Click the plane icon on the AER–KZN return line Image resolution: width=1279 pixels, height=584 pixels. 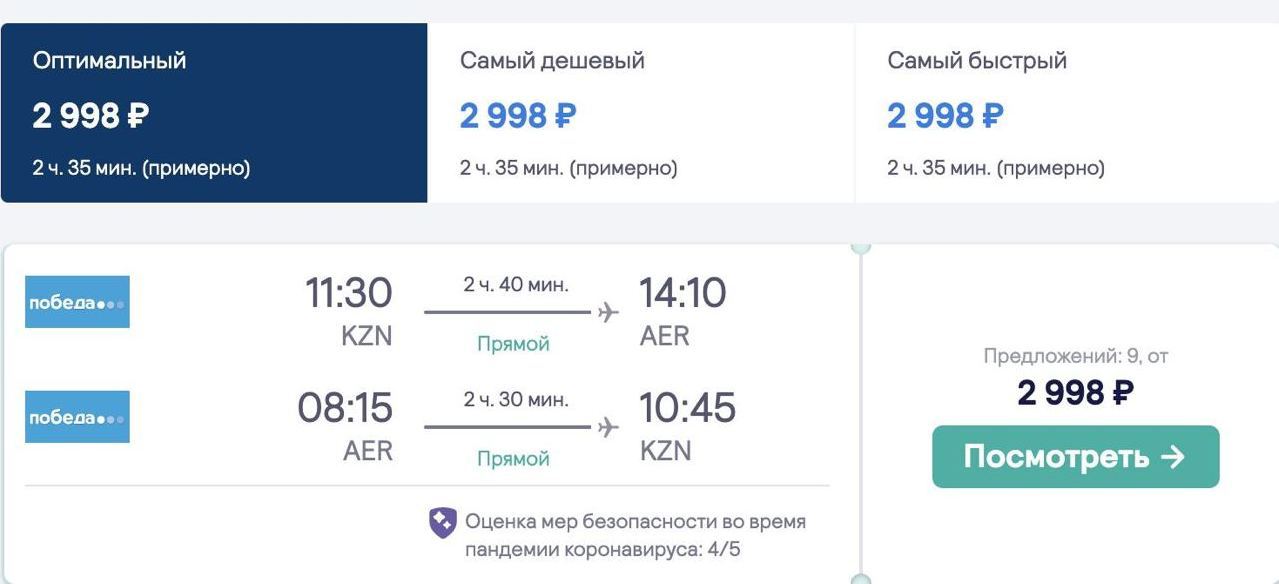(x=608, y=428)
